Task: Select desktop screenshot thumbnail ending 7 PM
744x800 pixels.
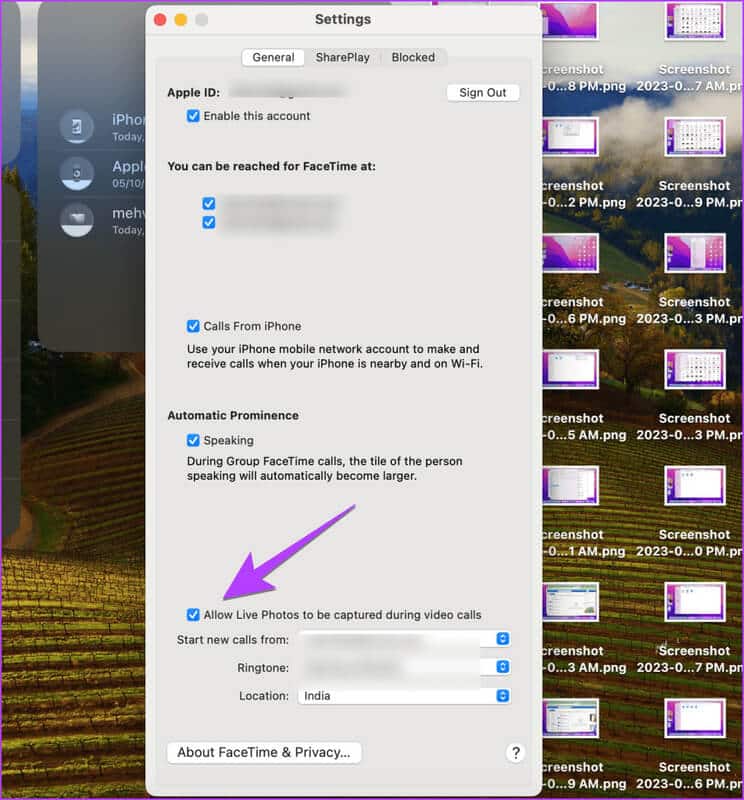Action: [695, 603]
